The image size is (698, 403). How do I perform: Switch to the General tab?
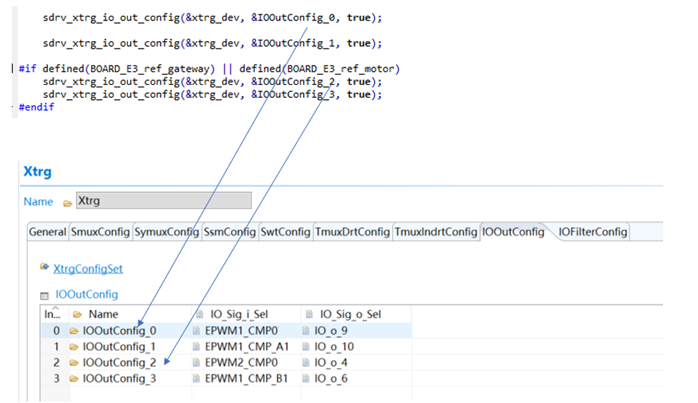point(47,232)
